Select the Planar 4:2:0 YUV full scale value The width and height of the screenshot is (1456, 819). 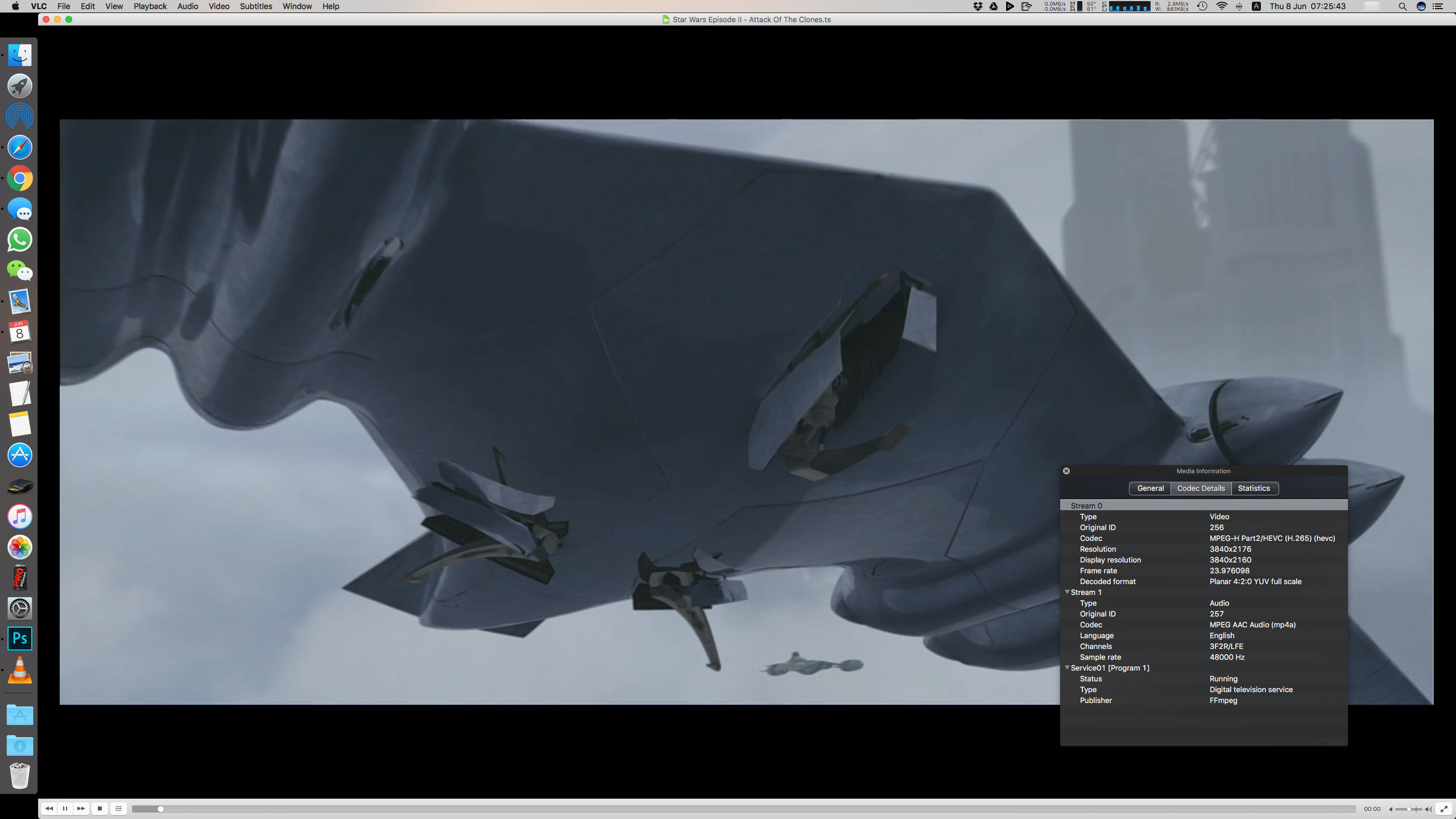pyautogui.click(x=1255, y=581)
